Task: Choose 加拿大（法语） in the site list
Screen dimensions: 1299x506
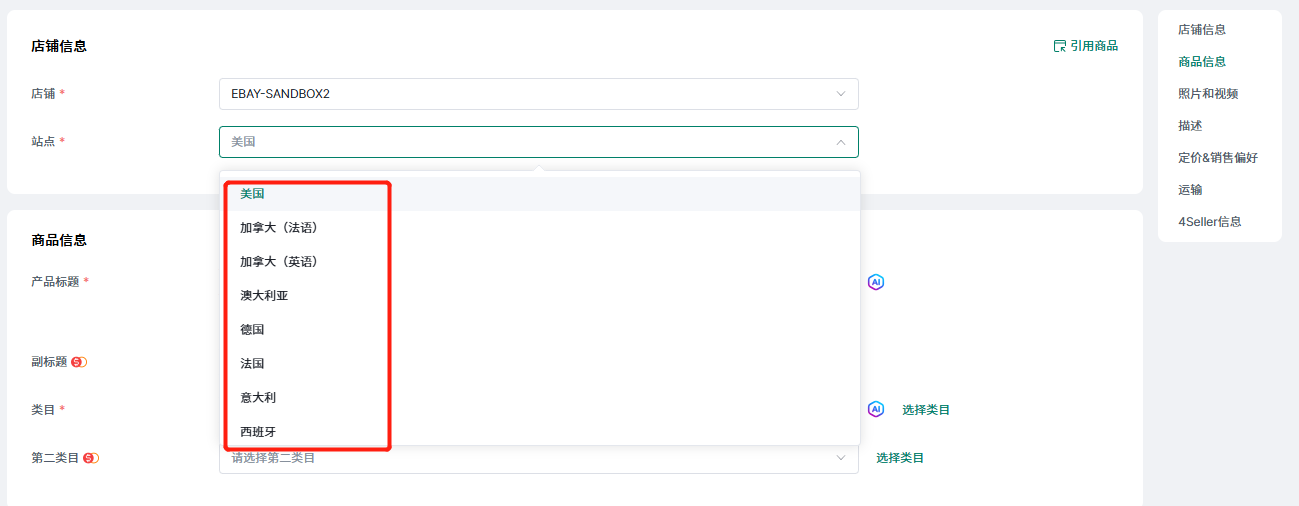Action: (278, 228)
